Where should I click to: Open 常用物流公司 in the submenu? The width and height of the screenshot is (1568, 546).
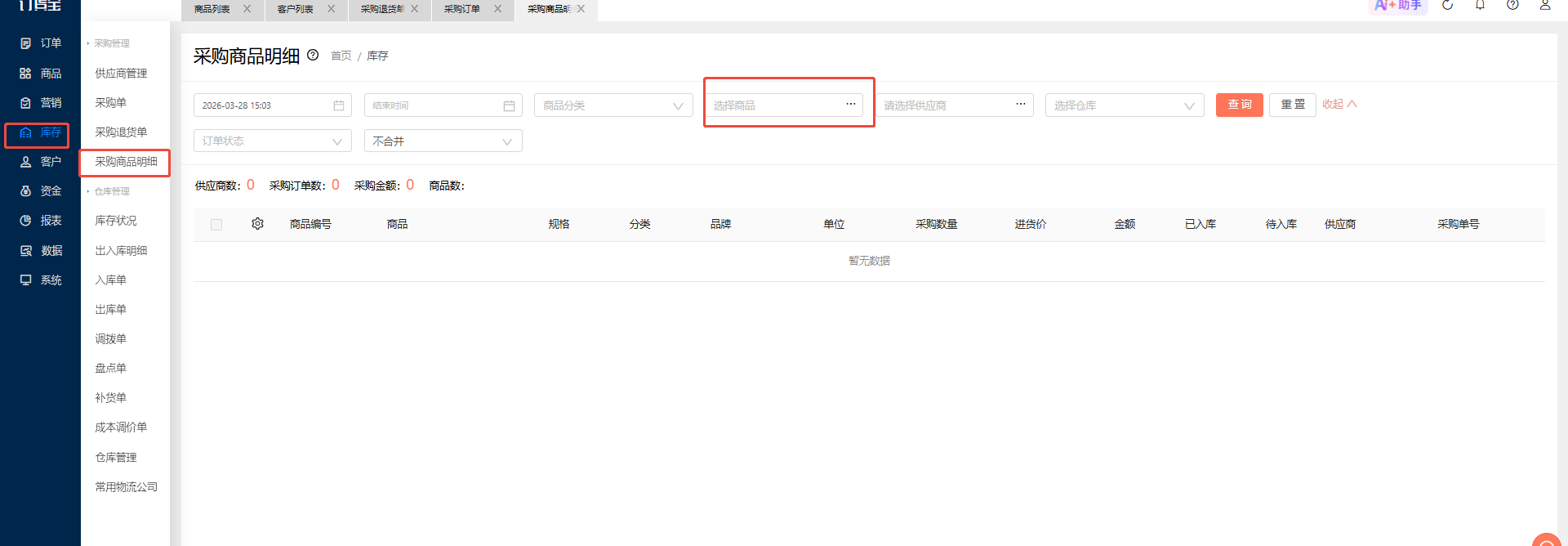click(x=126, y=487)
